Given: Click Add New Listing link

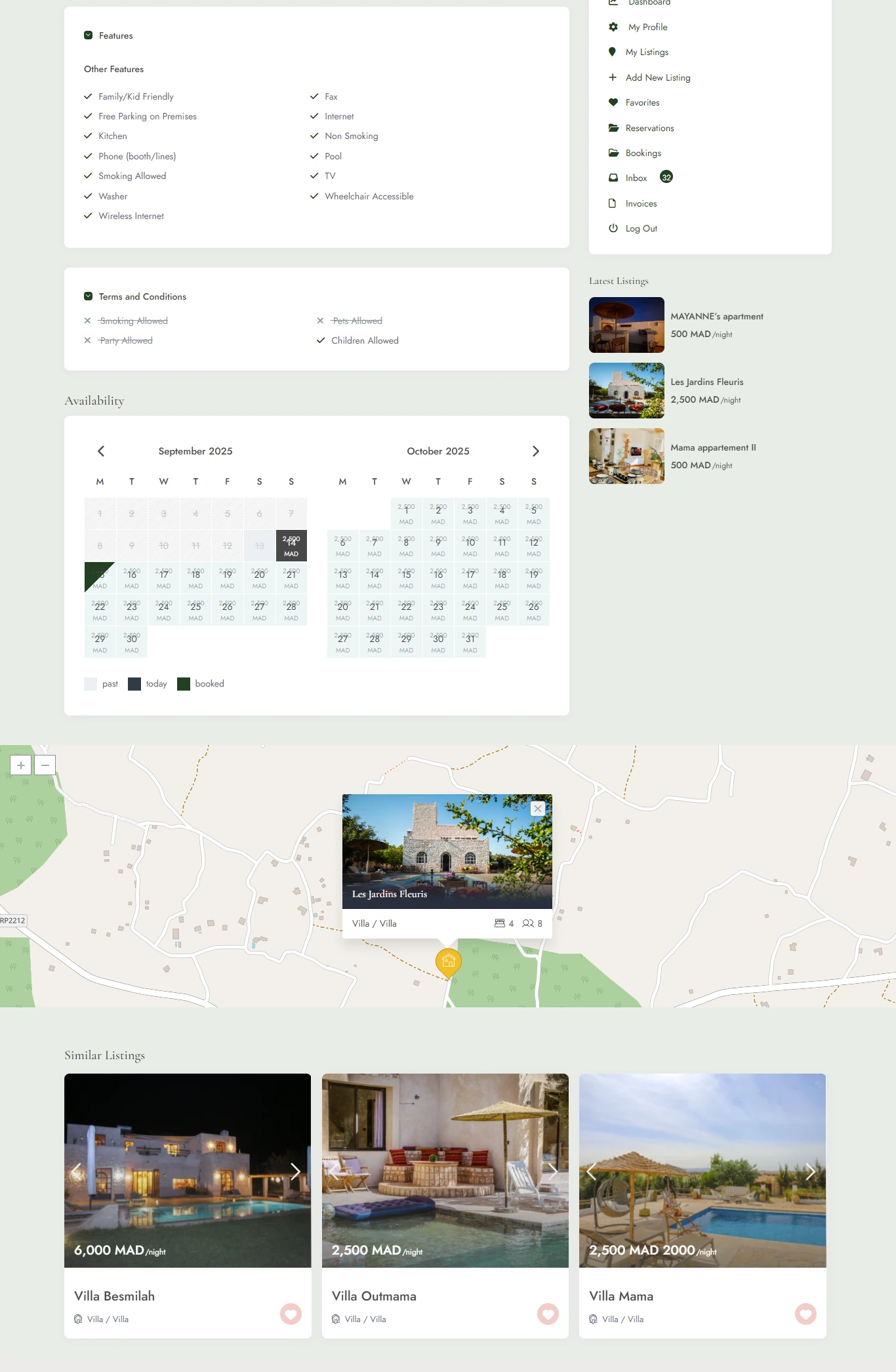Looking at the screenshot, I should pos(657,77).
